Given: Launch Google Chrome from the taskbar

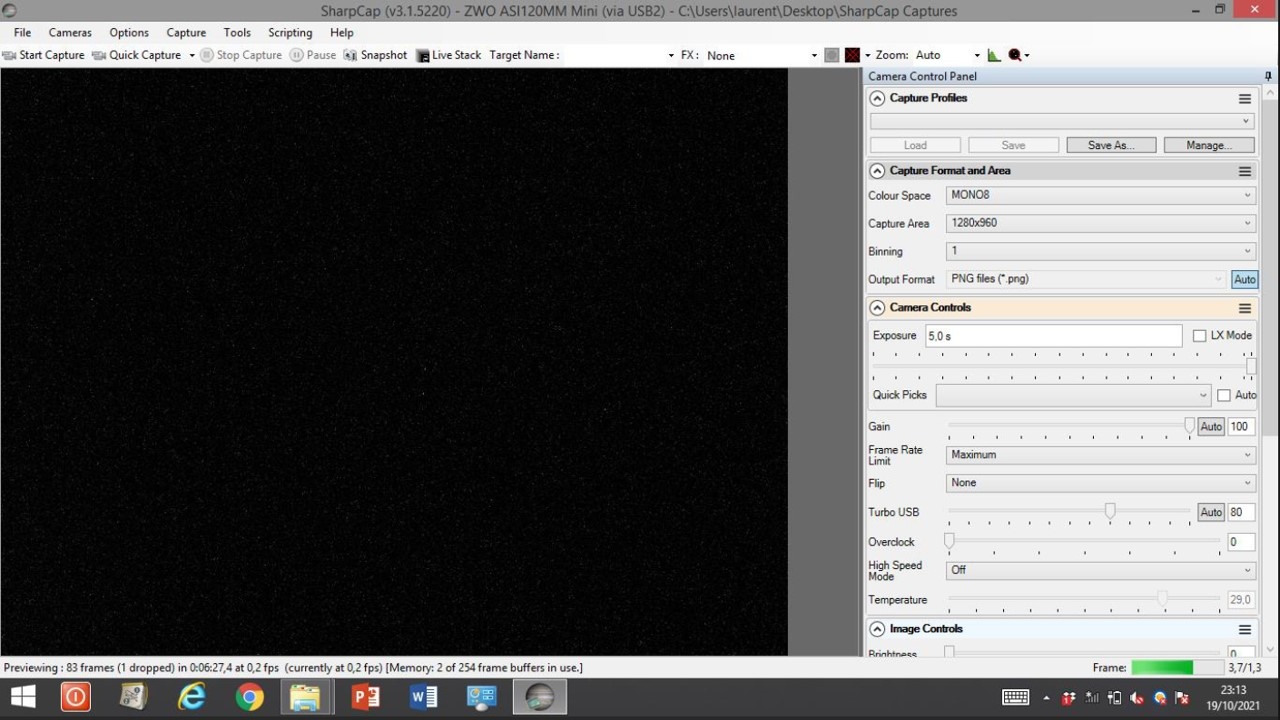Looking at the screenshot, I should [249, 697].
